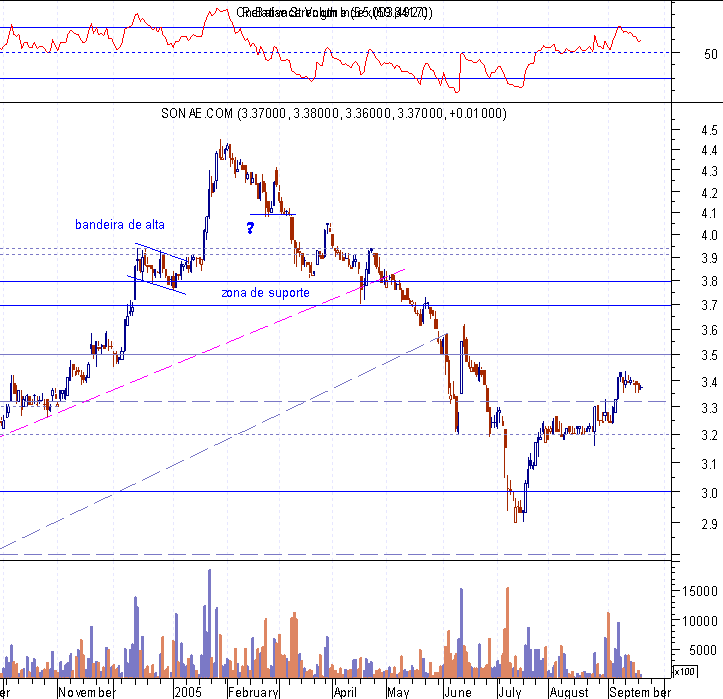Screen dimensions: 723x699
Task: Click the November date axis label
Action: [86, 692]
